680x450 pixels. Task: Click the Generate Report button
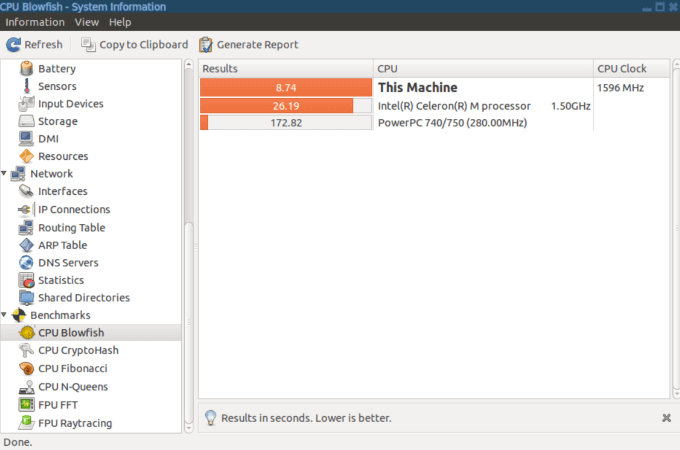point(248,44)
